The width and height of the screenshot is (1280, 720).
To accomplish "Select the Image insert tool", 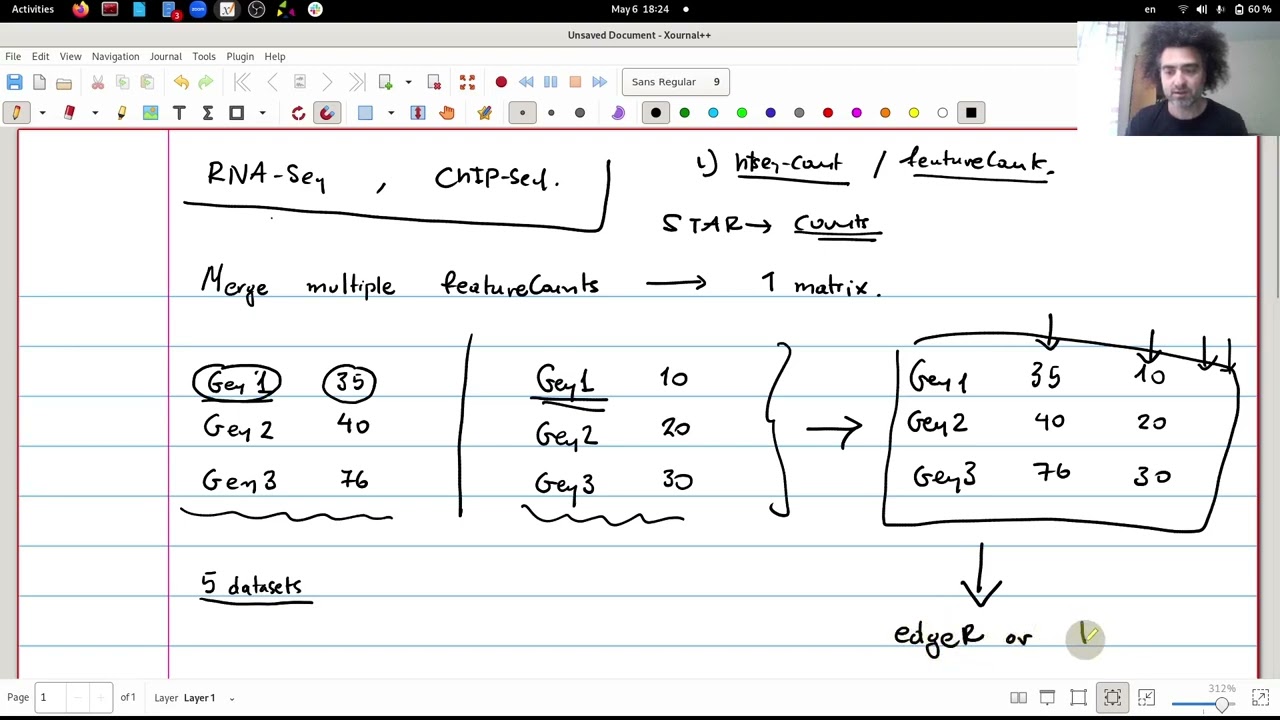I will point(150,113).
